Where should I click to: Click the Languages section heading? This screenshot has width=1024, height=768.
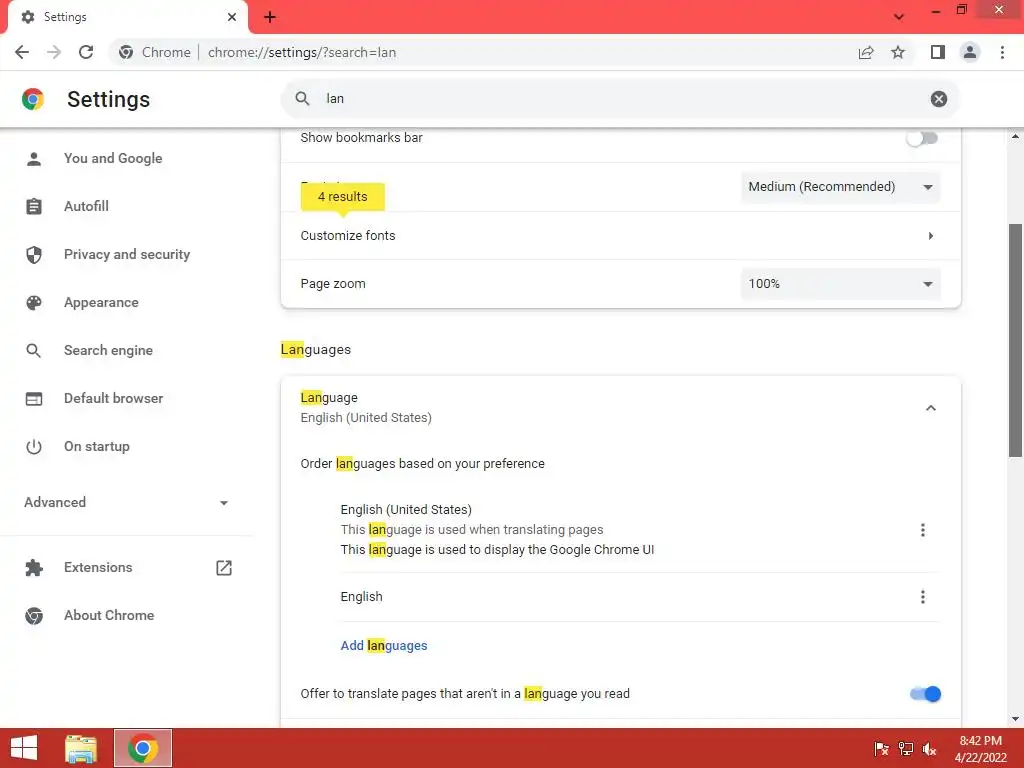(315, 349)
